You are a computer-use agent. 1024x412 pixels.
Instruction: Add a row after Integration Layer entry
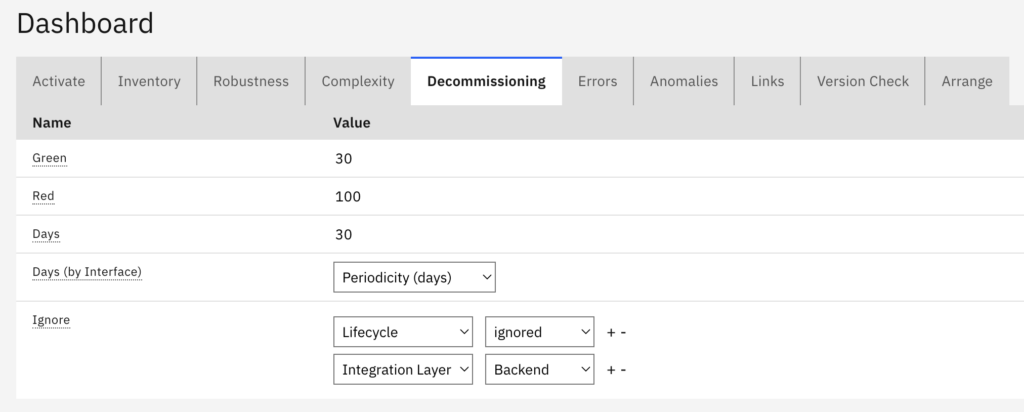[x=611, y=370]
